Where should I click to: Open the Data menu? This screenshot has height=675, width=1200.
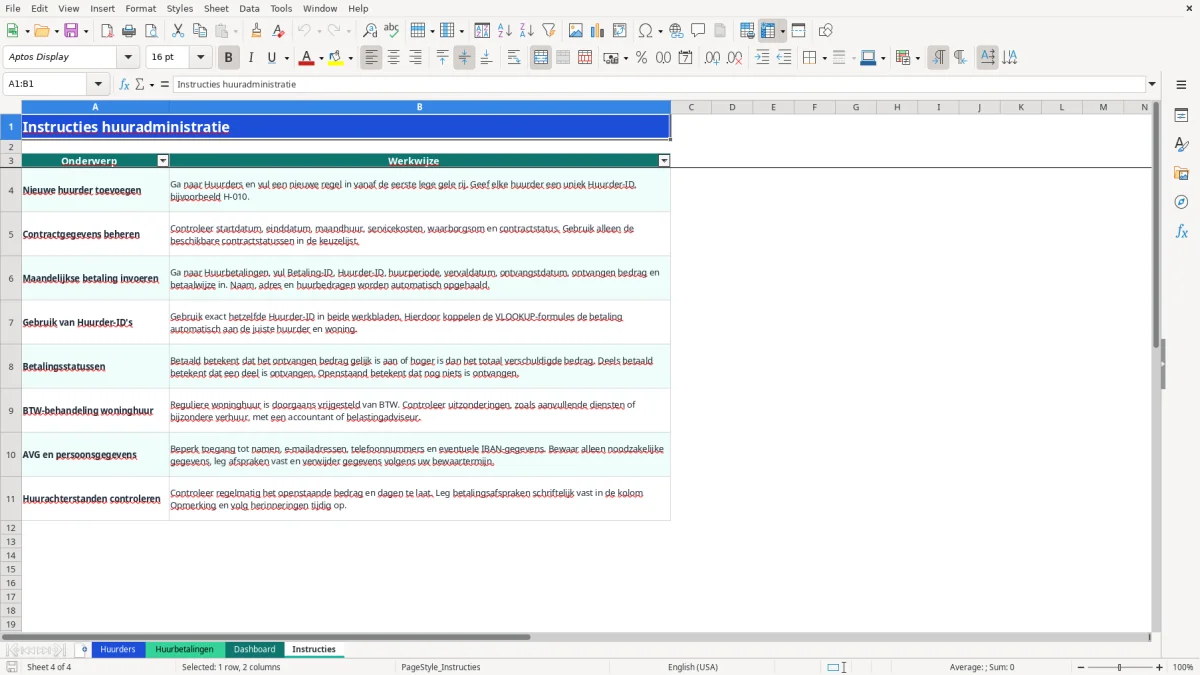(x=249, y=8)
